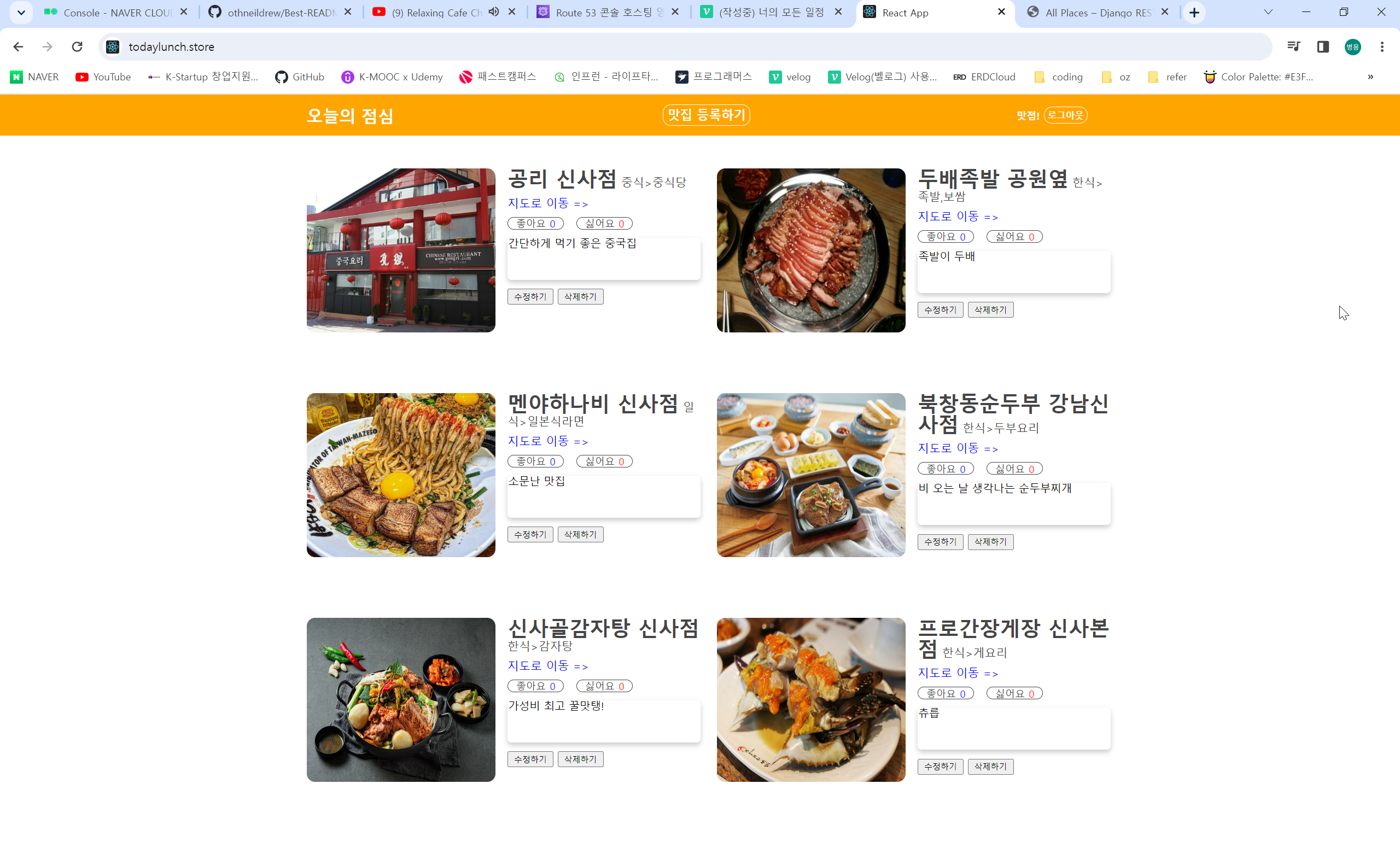
Task: Expand the hidden bookmarks chevron
Action: (1370, 77)
